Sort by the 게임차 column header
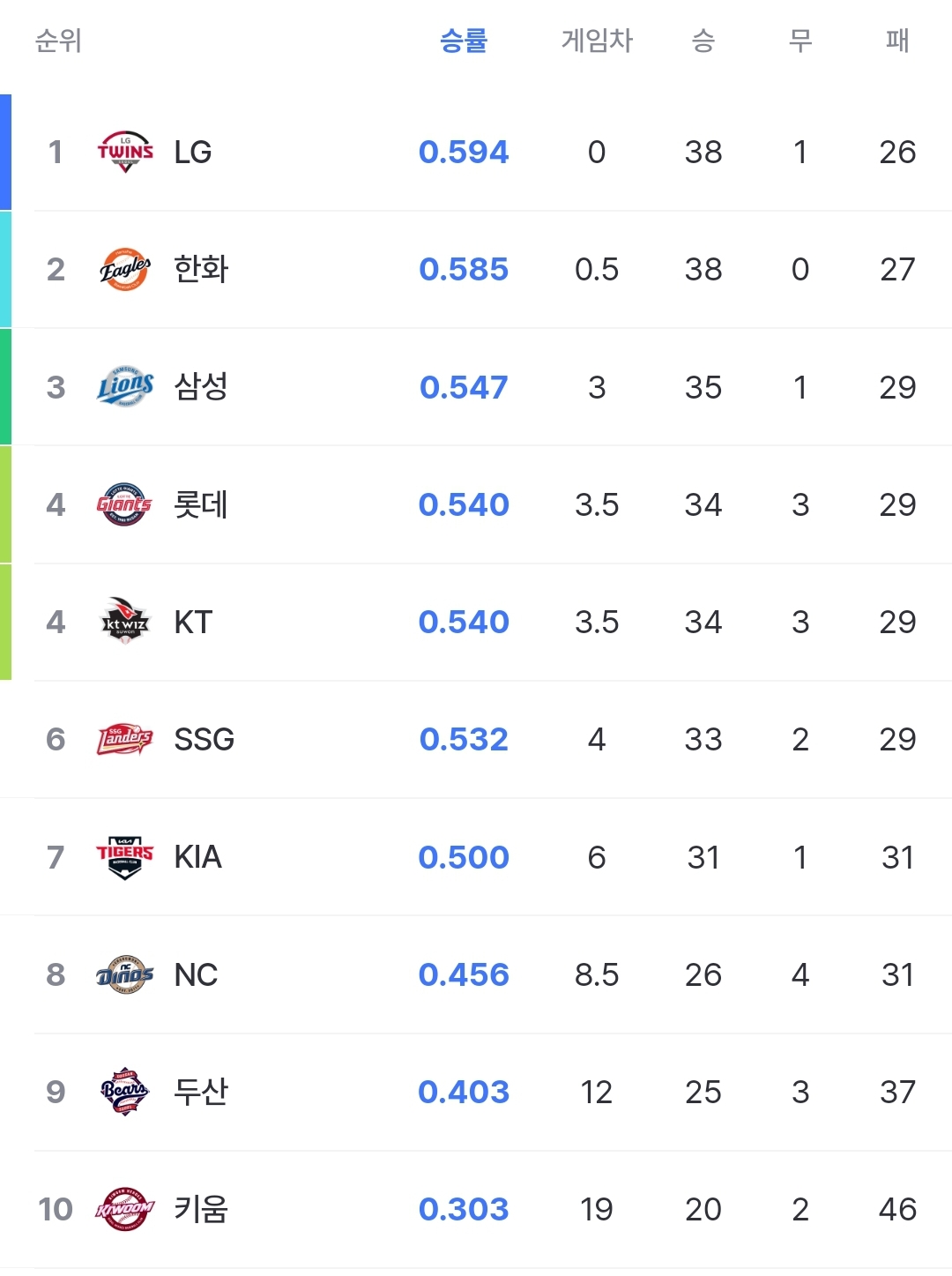 (x=597, y=41)
